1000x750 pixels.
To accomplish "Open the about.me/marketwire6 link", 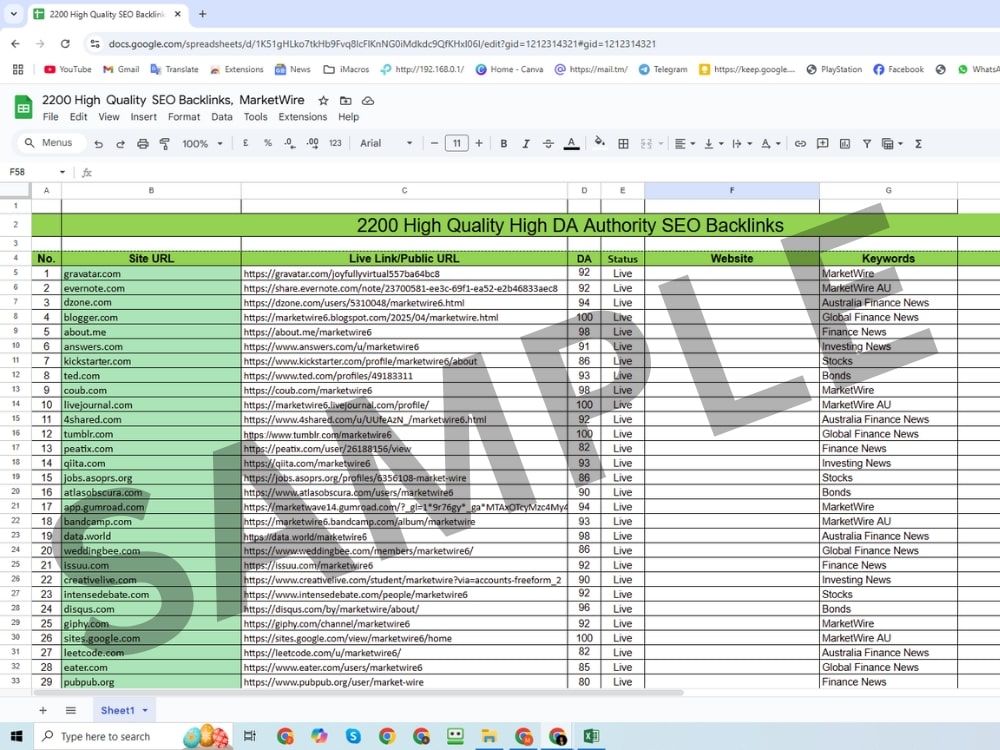I will tap(307, 332).
